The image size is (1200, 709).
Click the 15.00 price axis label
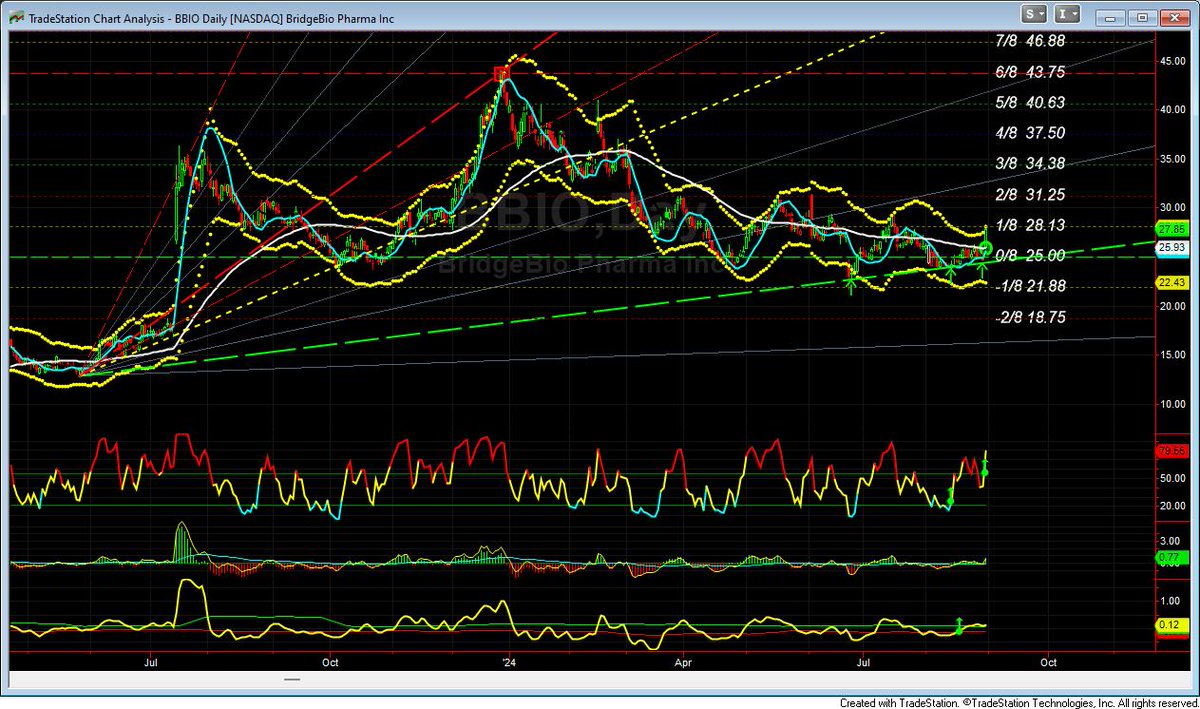pos(1172,355)
